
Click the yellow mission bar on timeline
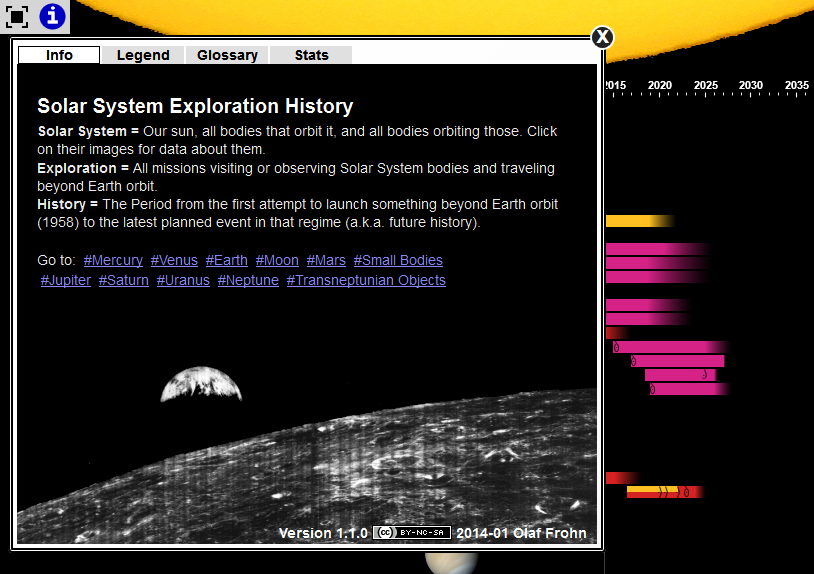coord(640,221)
